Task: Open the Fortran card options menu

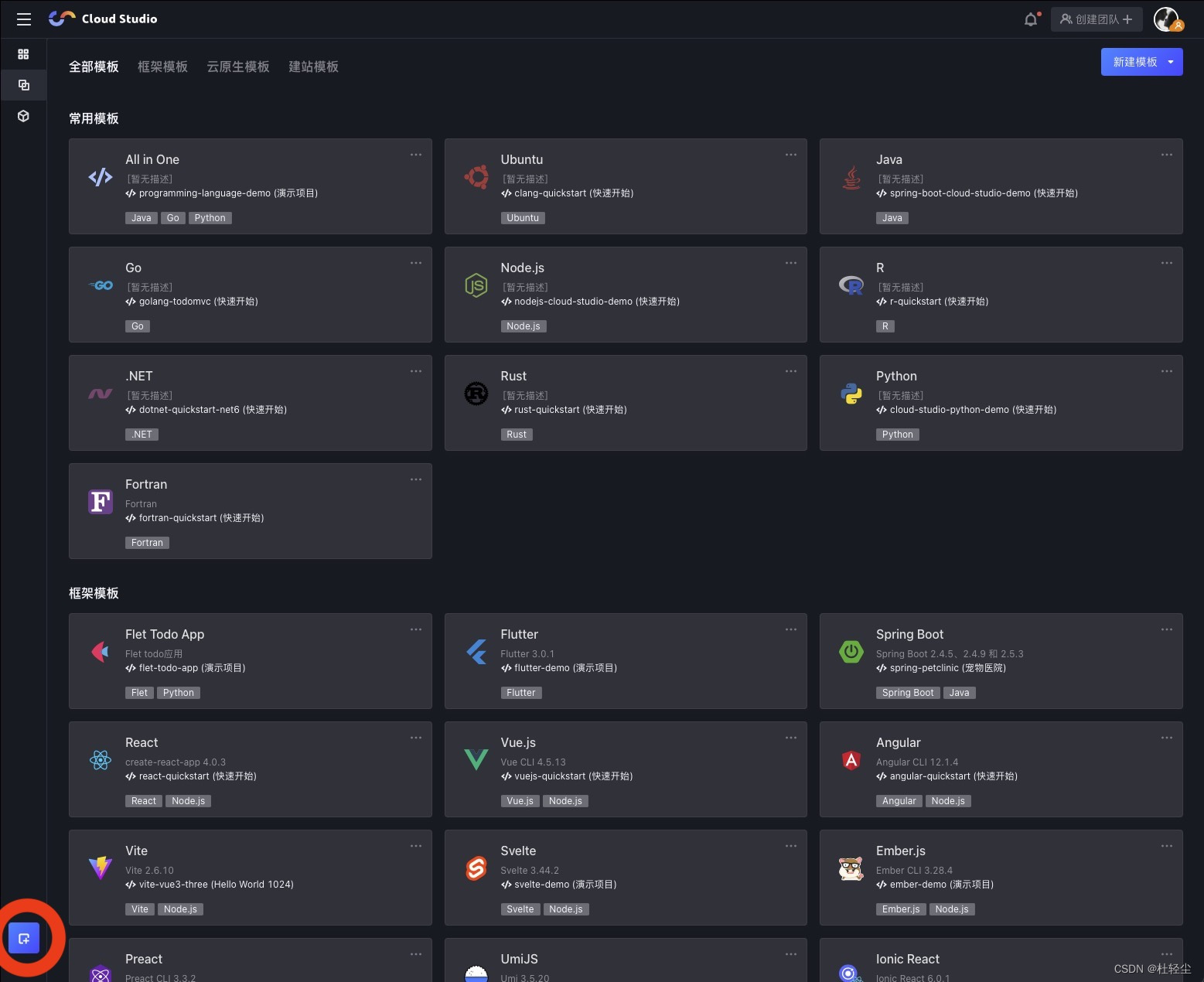Action: (x=416, y=479)
